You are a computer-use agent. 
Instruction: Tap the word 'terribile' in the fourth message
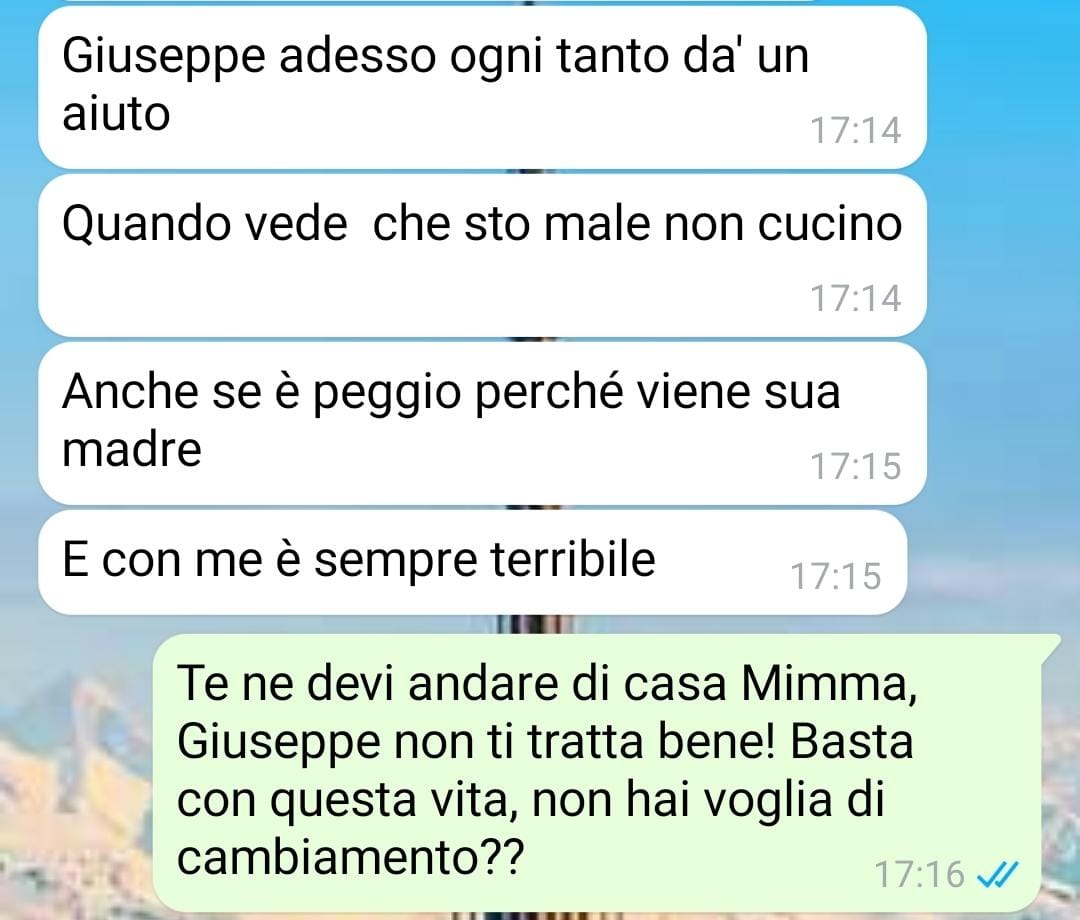point(572,558)
